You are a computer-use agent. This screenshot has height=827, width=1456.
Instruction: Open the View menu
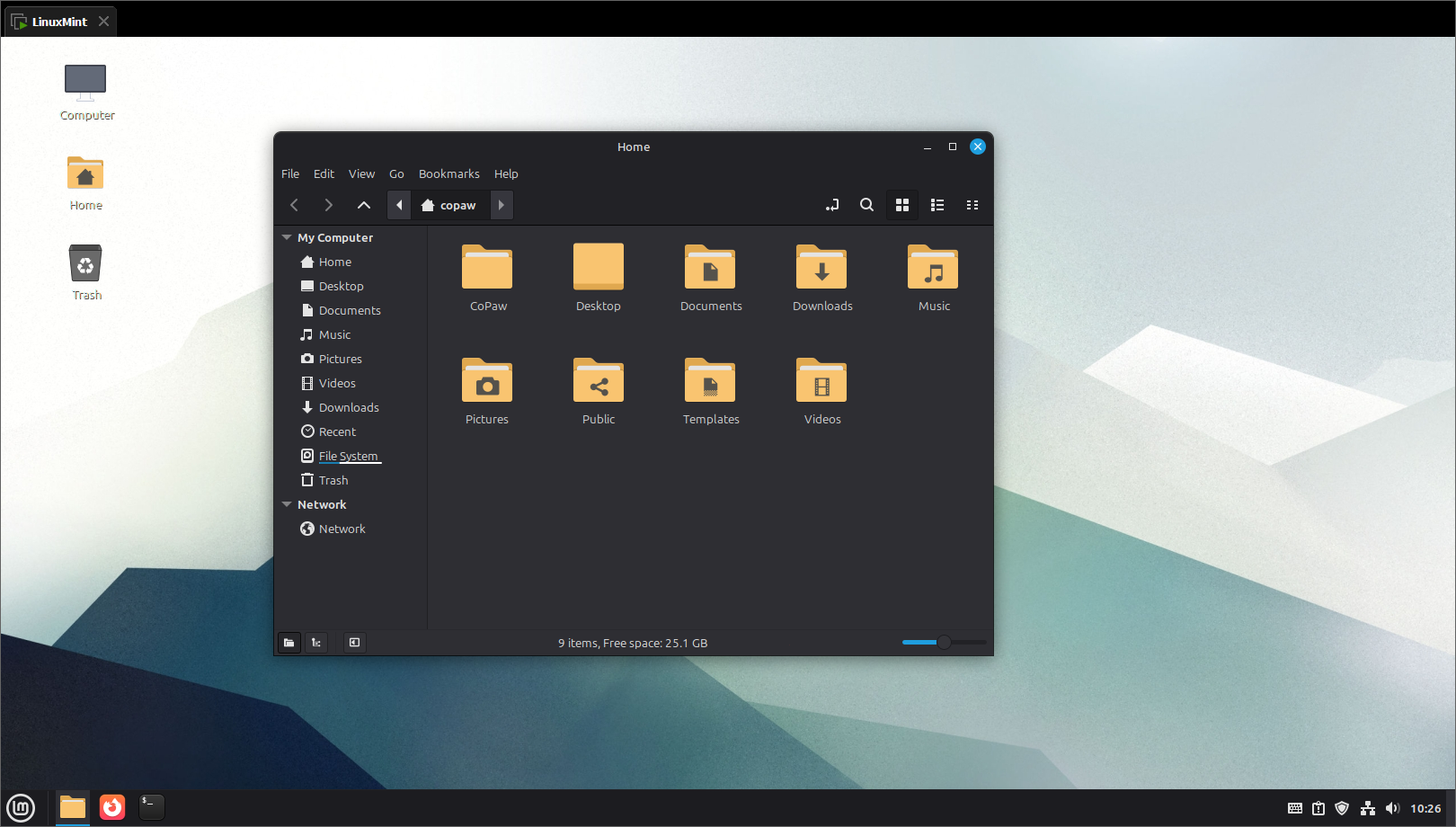[x=361, y=173]
